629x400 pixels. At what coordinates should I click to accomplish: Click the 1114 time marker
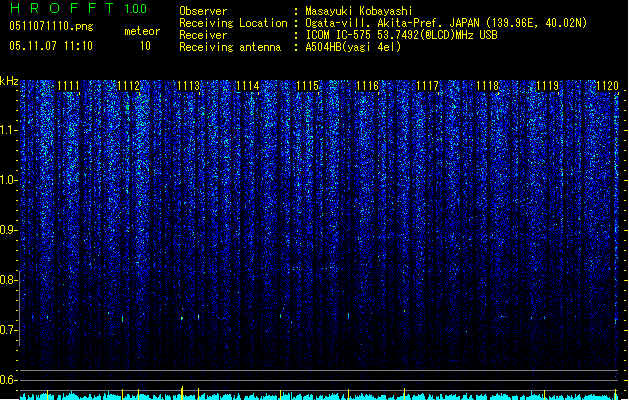pos(248,86)
